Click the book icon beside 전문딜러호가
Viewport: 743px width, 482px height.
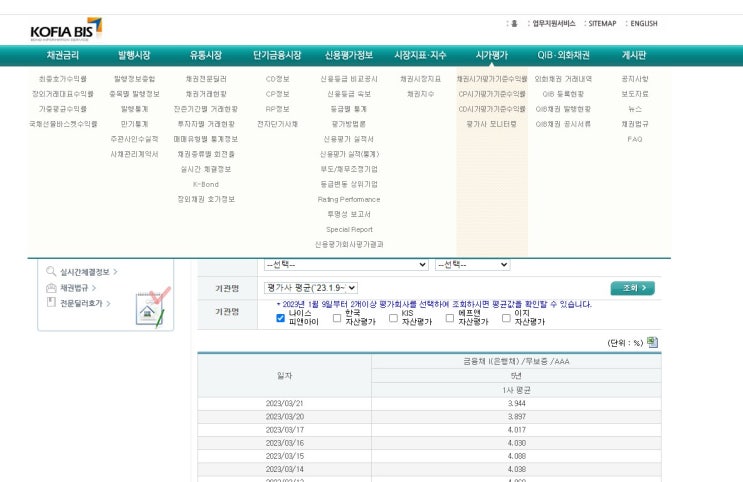51,302
